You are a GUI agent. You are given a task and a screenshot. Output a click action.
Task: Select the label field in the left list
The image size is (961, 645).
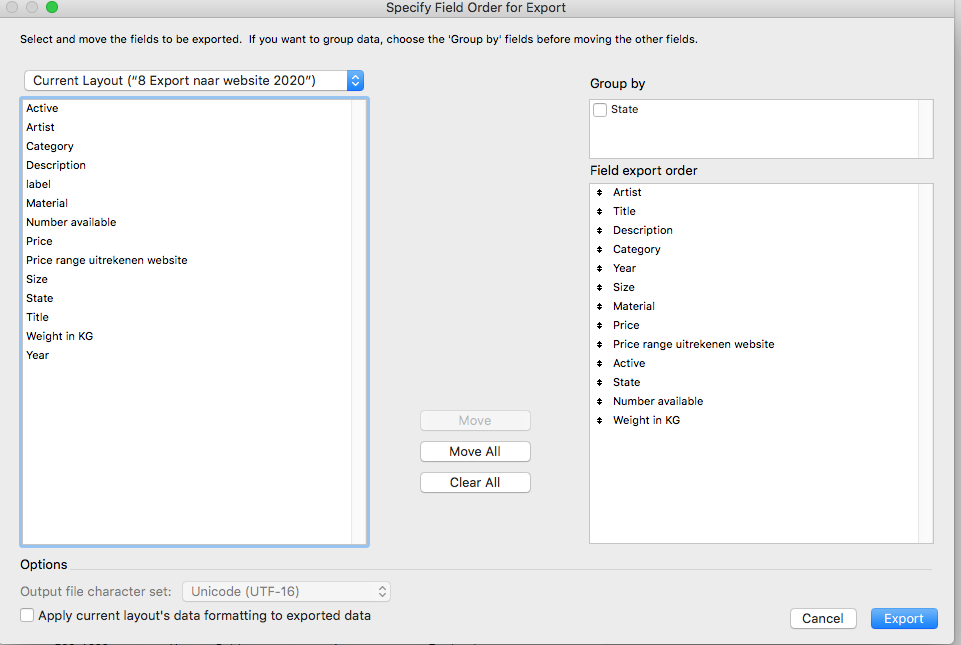pos(38,184)
